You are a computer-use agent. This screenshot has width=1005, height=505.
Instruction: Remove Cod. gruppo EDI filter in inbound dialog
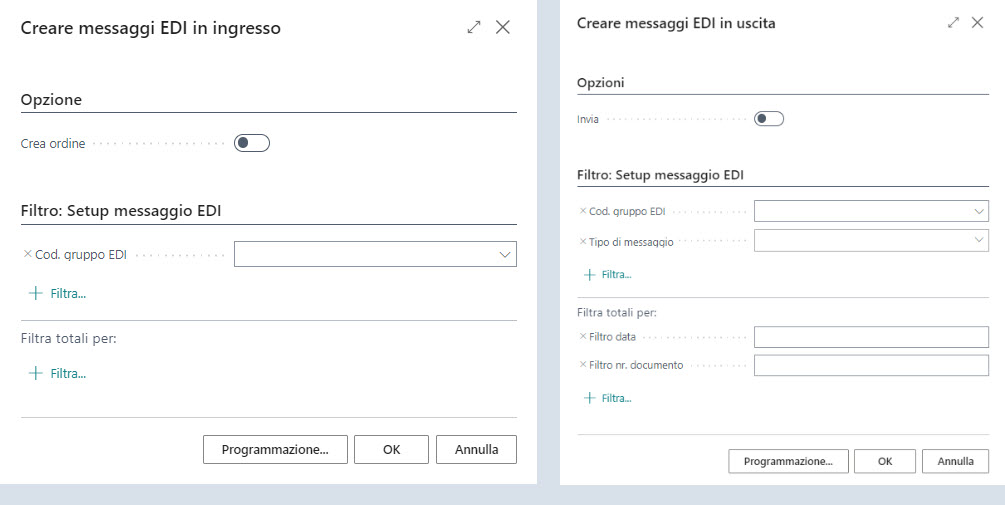(x=27, y=254)
